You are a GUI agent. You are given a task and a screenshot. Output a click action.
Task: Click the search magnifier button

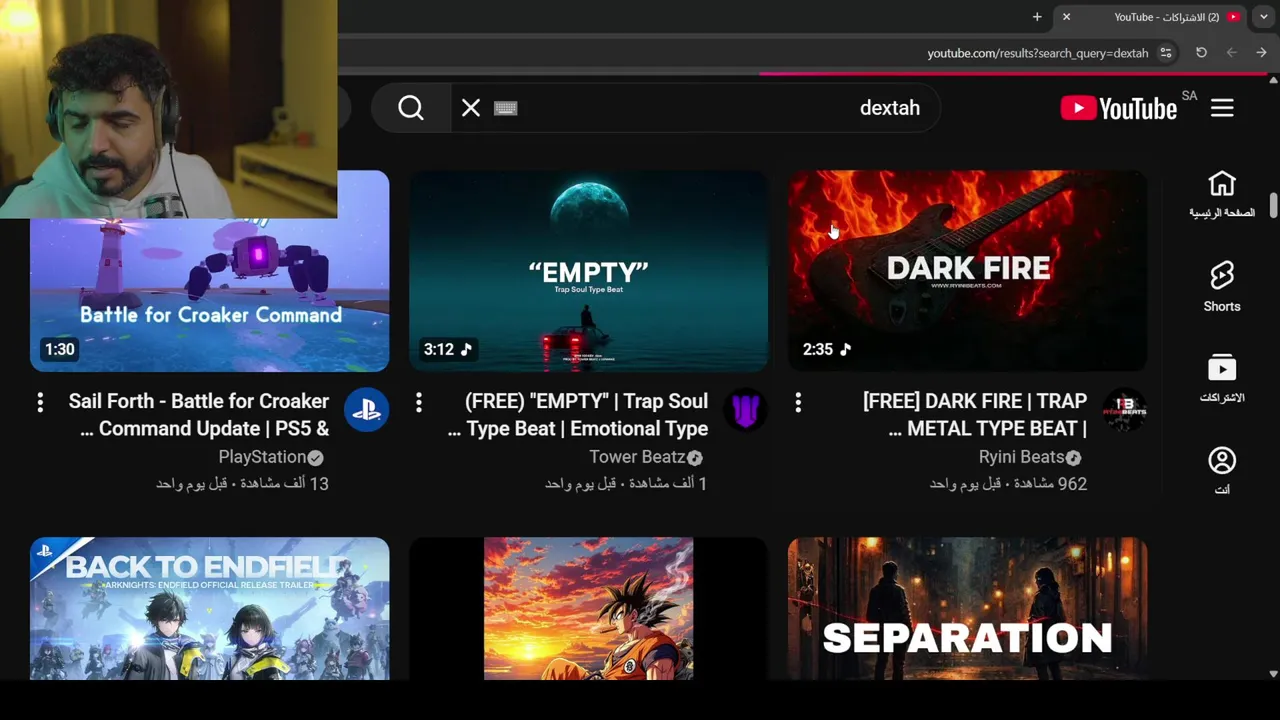click(411, 108)
